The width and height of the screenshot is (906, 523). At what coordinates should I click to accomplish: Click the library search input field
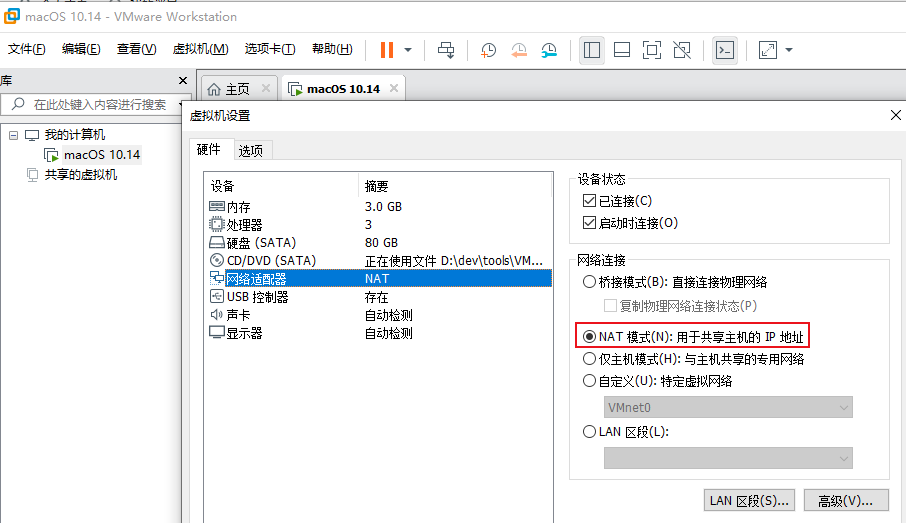95,105
